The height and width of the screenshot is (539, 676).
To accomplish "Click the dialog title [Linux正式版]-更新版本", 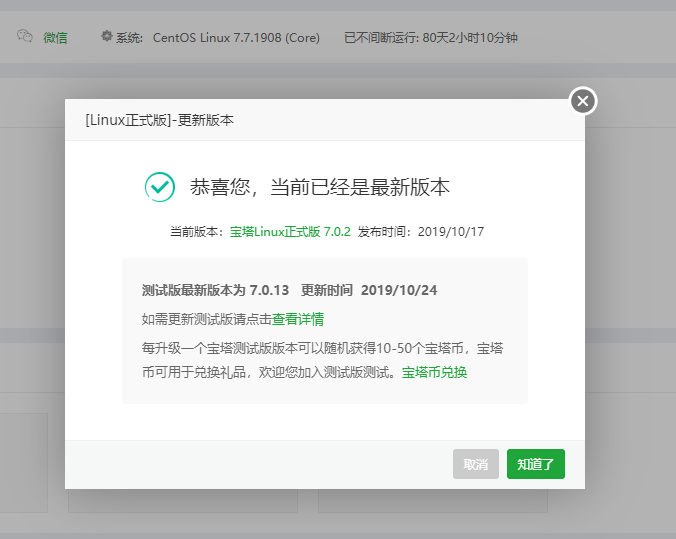I will click(160, 120).
